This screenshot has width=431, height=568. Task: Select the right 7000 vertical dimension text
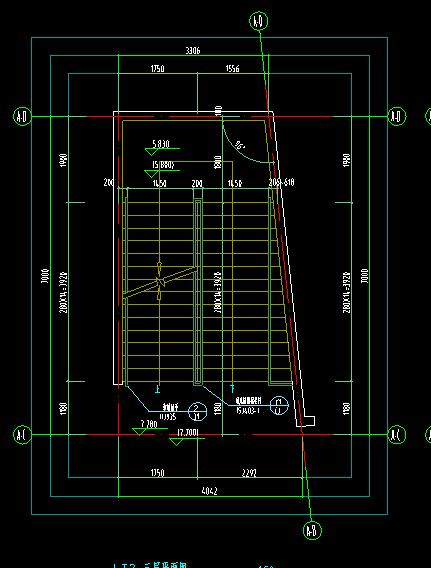point(365,276)
